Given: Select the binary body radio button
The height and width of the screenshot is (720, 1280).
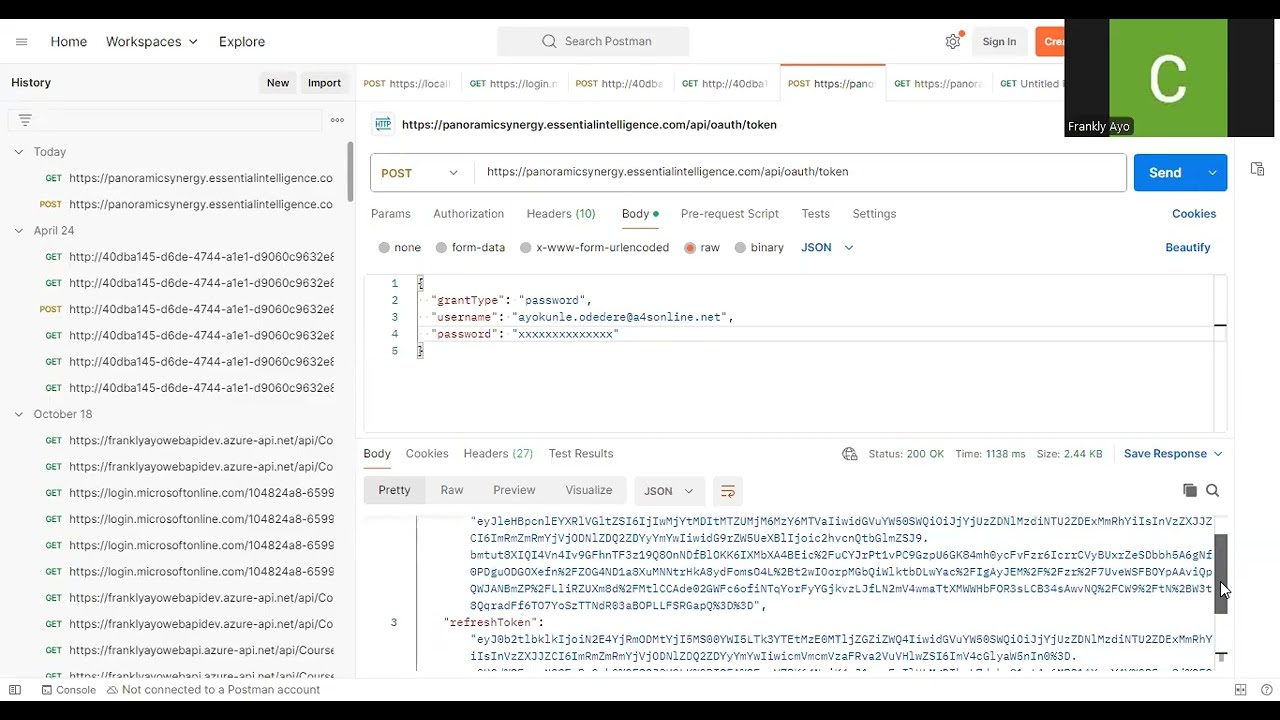Looking at the screenshot, I should [740, 248].
